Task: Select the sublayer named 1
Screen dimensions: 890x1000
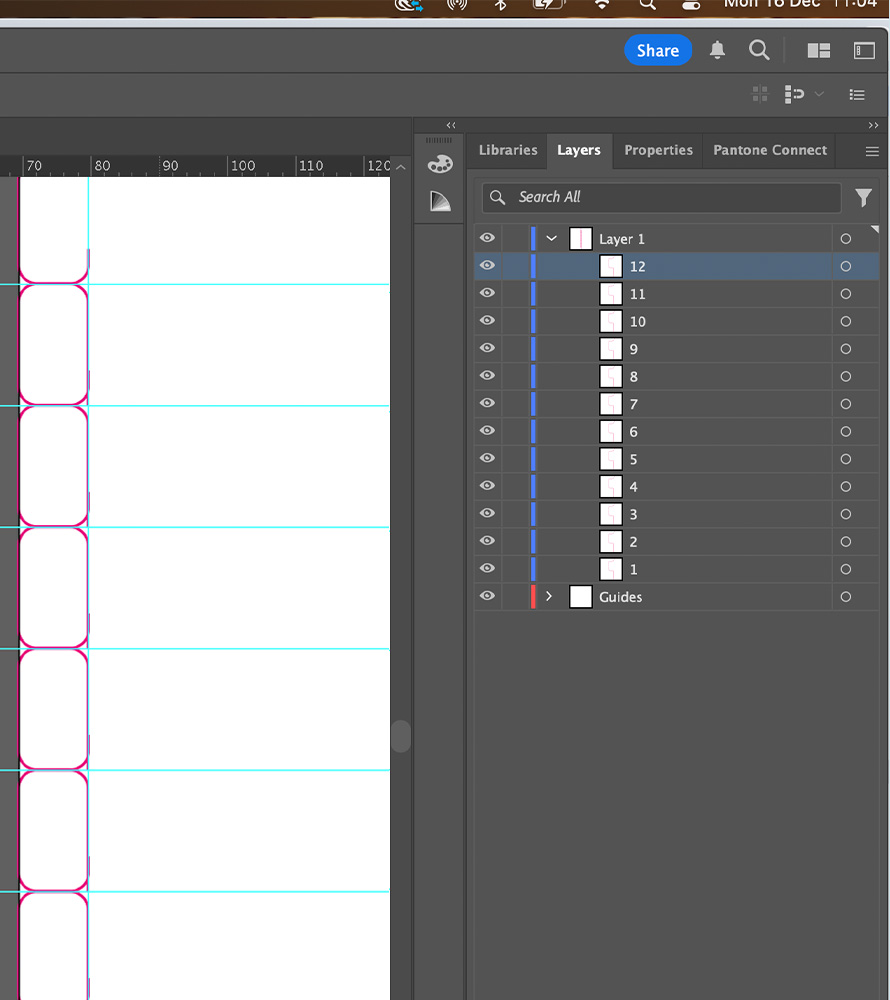Action: click(x=633, y=569)
